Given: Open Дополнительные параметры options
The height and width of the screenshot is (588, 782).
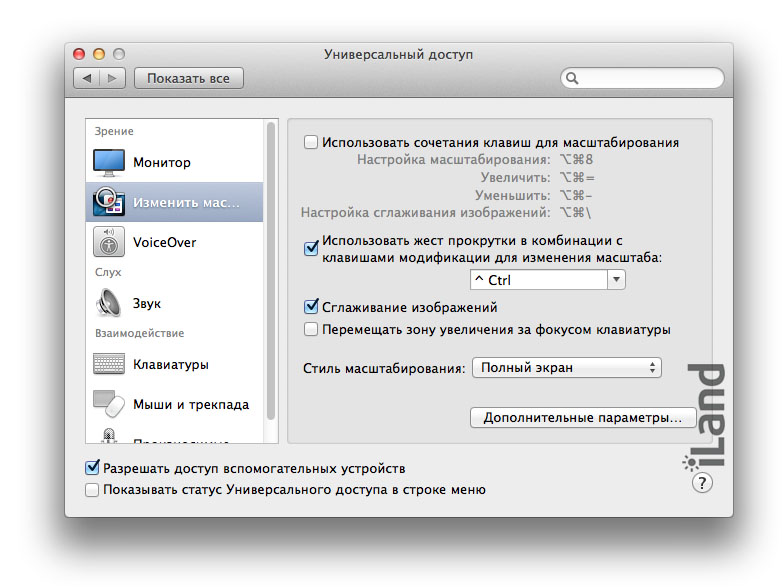Looking at the screenshot, I should click(583, 417).
